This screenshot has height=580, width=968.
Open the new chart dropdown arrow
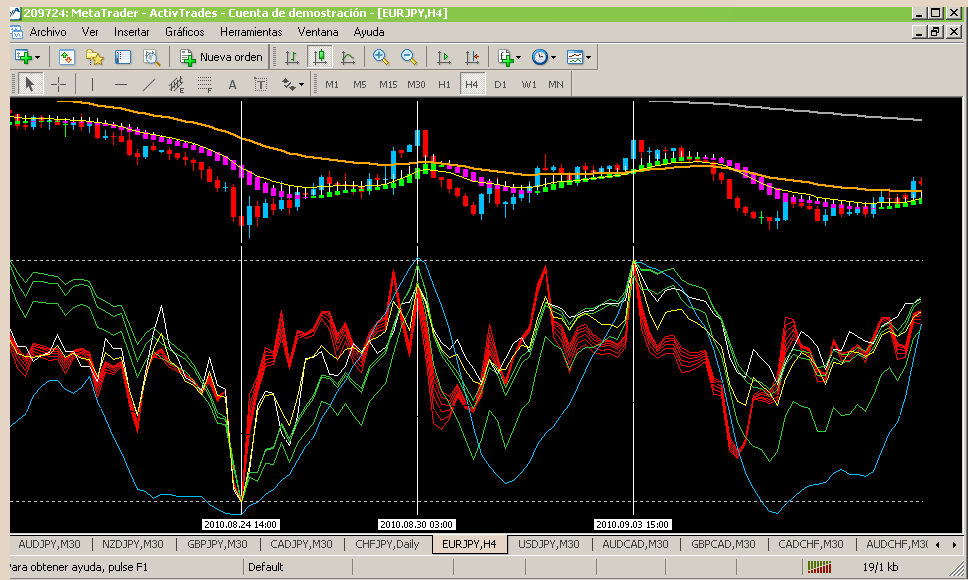pyautogui.click(x=36, y=58)
